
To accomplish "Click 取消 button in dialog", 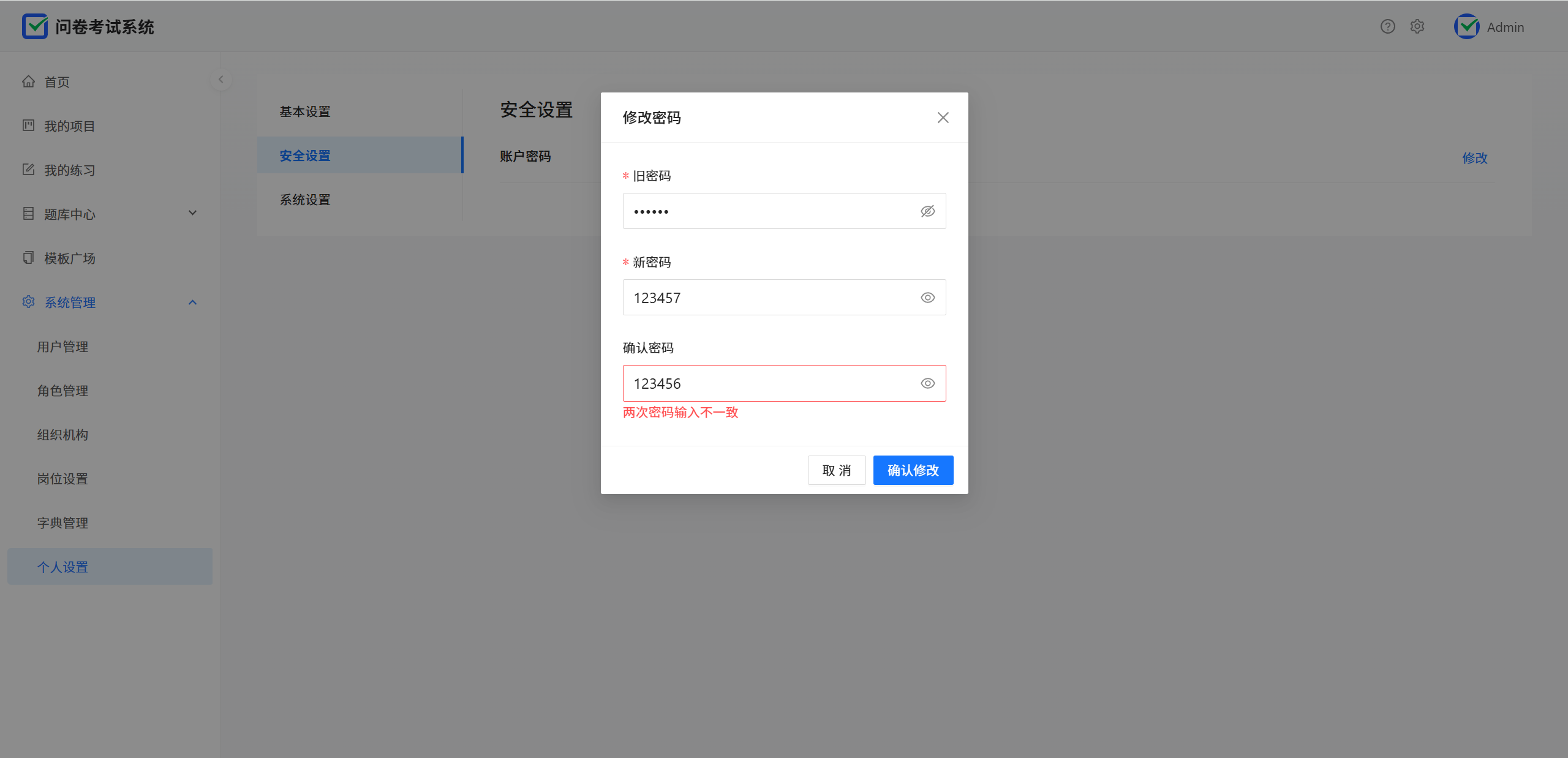I will point(837,470).
